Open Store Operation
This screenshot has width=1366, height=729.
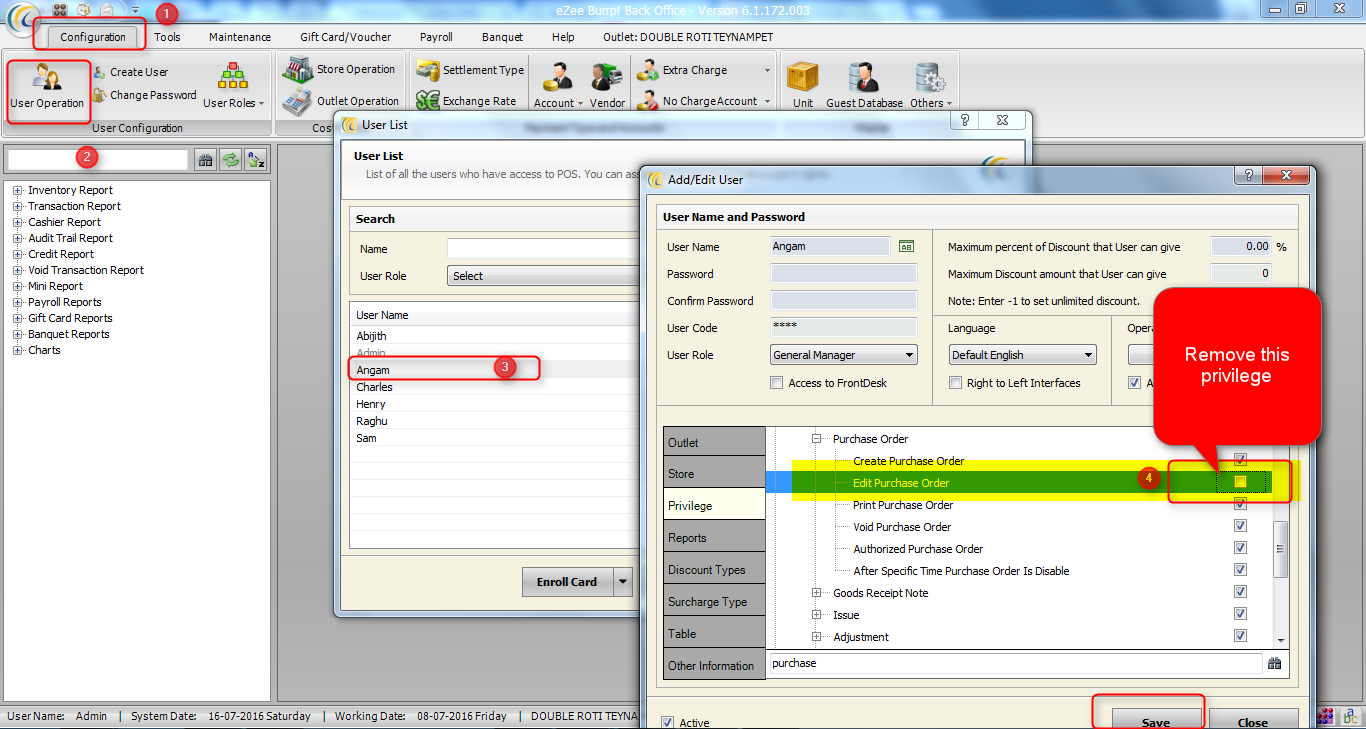338,69
